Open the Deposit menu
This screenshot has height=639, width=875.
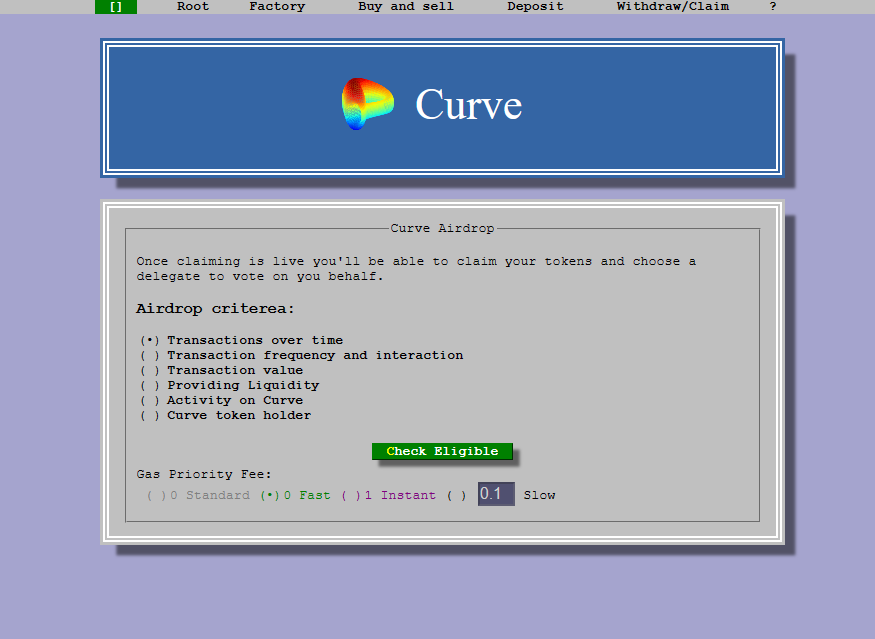click(535, 7)
